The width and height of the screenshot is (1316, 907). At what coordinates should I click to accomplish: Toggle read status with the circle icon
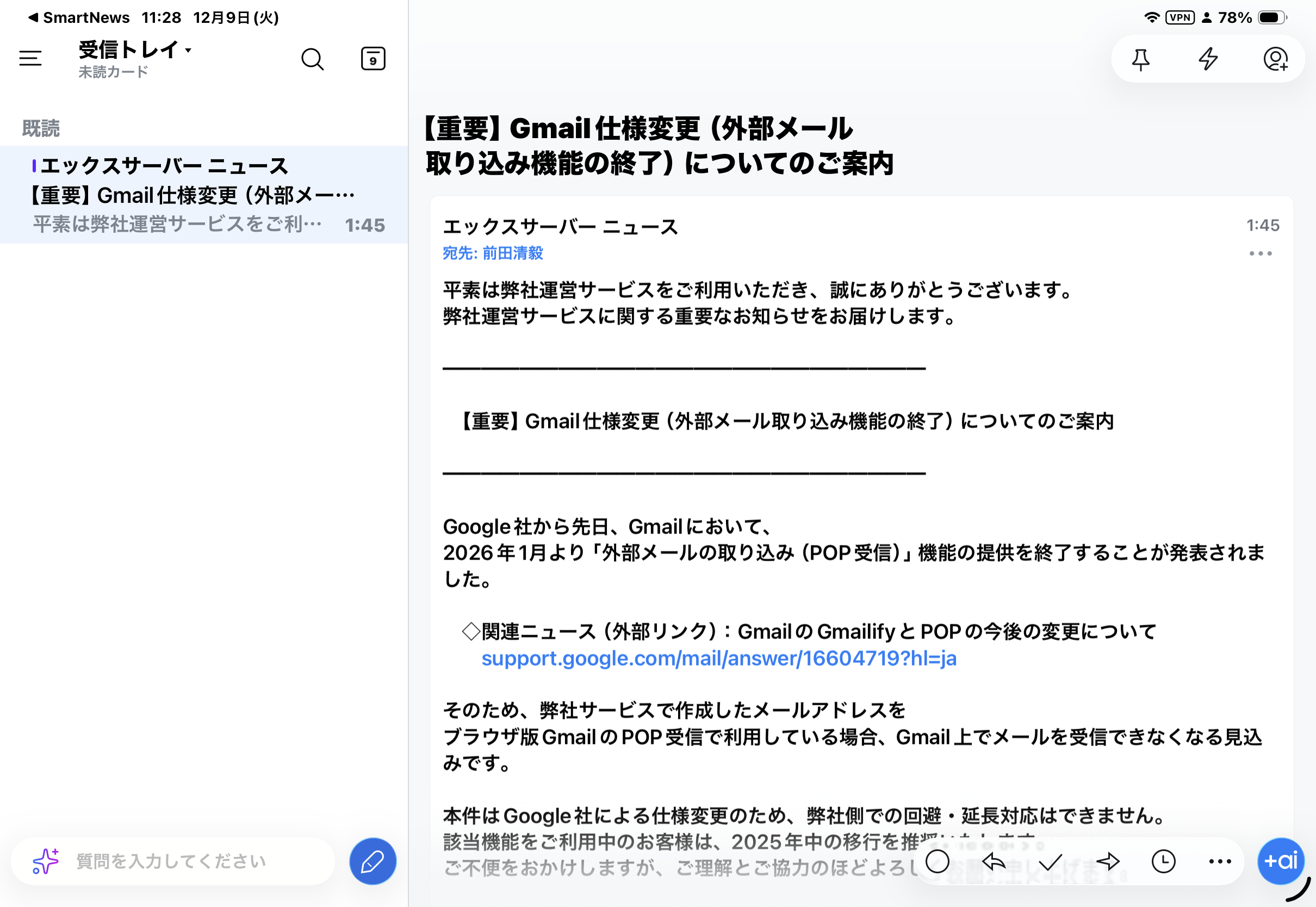pos(938,861)
